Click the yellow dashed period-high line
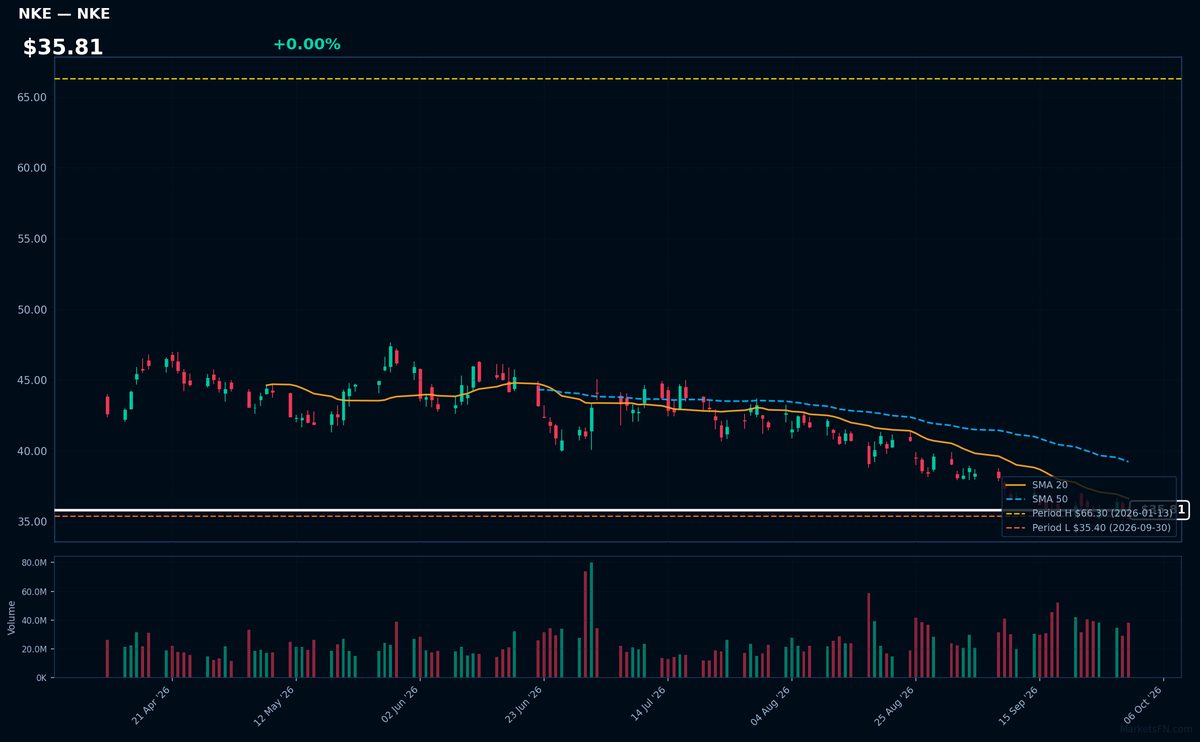Screen dimensions: 1200x742 pyautogui.click(x=617, y=79)
